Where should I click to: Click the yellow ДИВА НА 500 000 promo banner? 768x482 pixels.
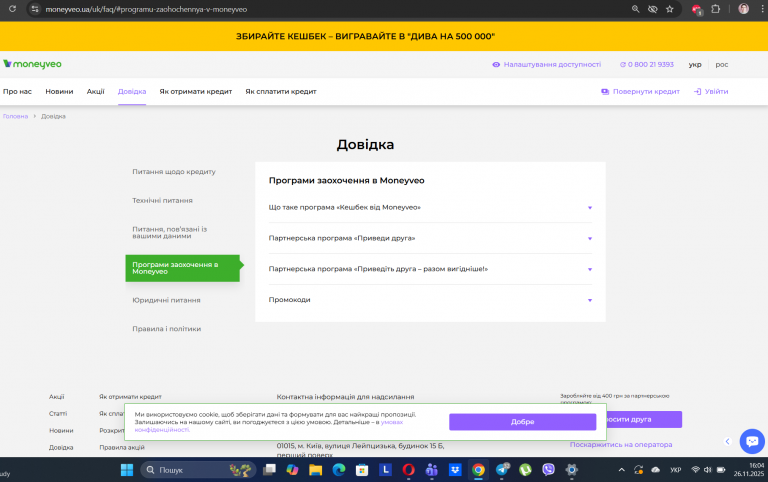365,36
